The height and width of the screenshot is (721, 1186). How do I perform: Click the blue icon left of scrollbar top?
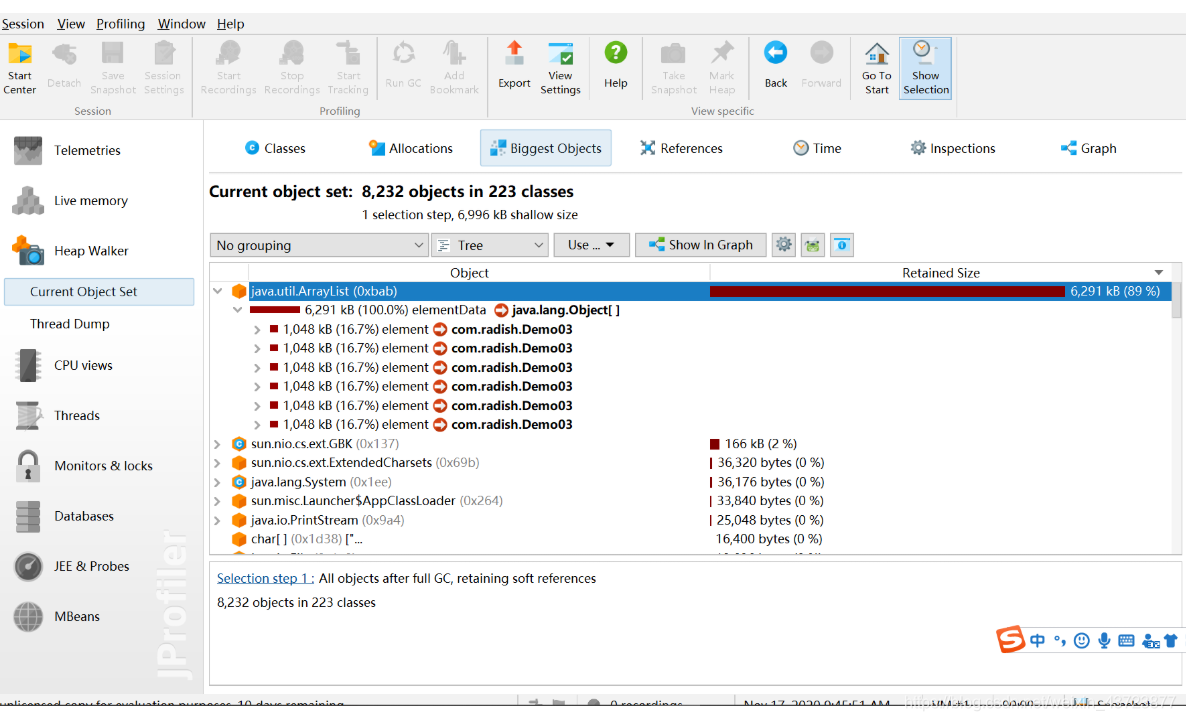tap(842, 245)
